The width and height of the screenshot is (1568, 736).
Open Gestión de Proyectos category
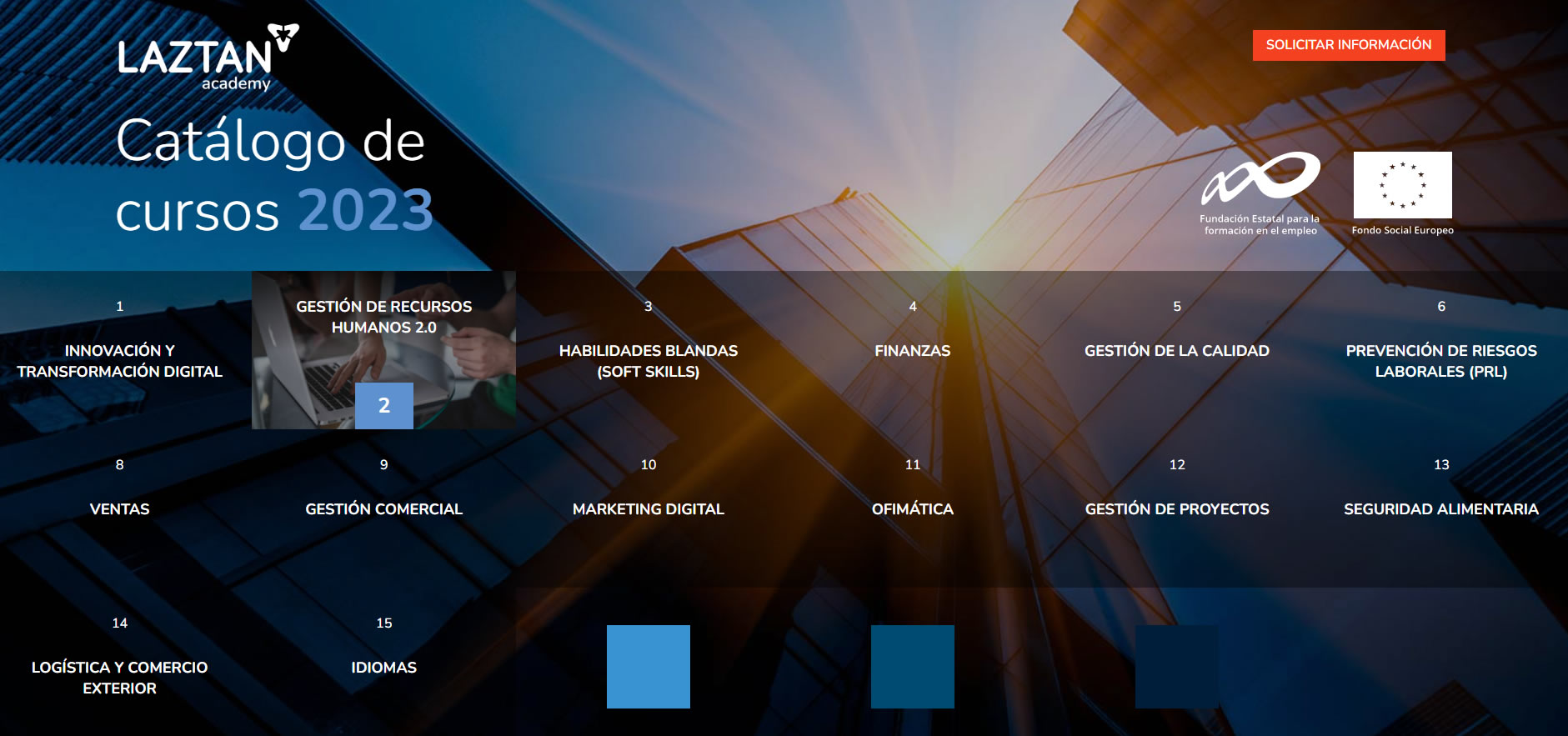point(1177,509)
